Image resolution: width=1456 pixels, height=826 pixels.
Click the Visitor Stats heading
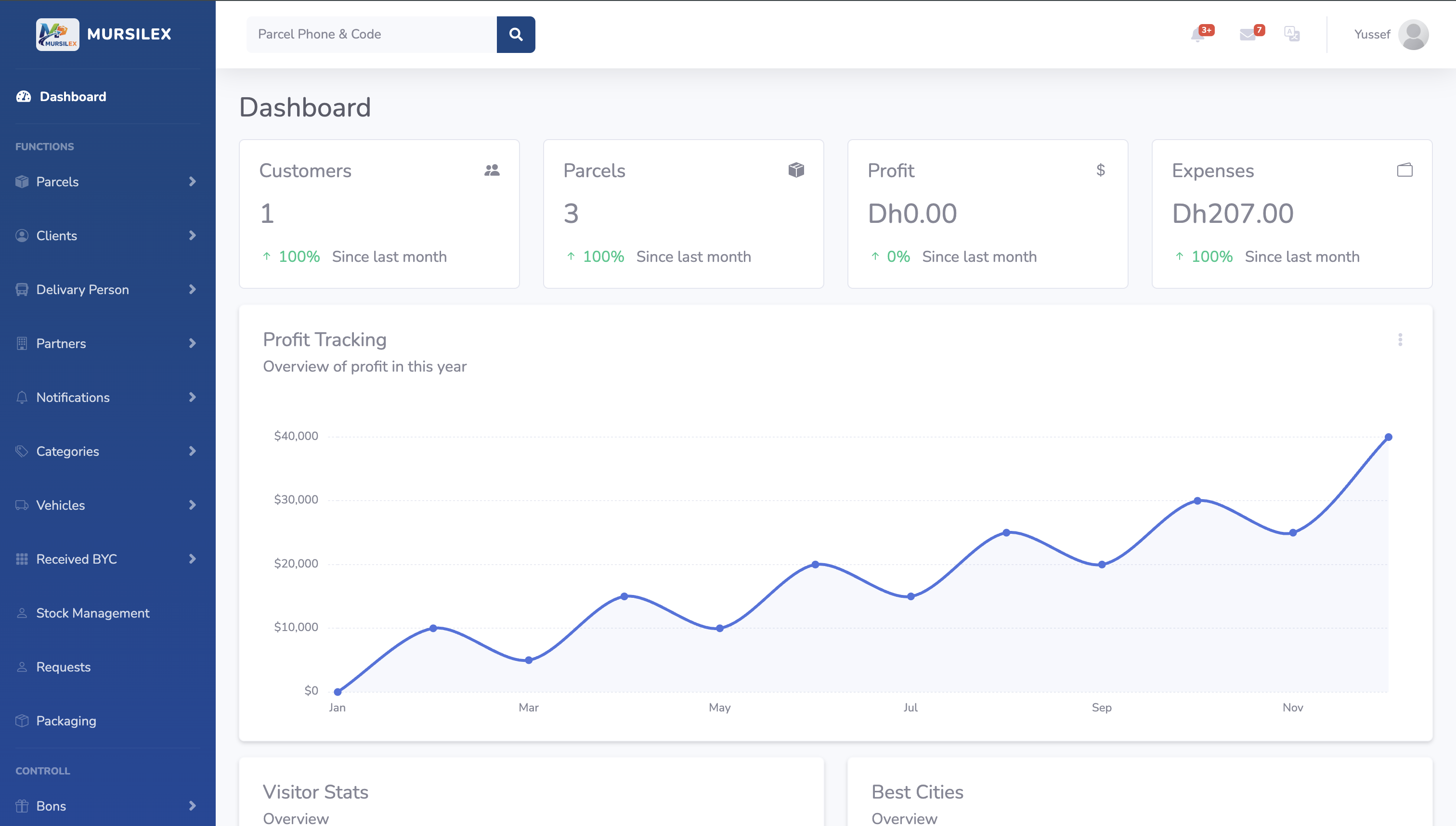(315, 792)
